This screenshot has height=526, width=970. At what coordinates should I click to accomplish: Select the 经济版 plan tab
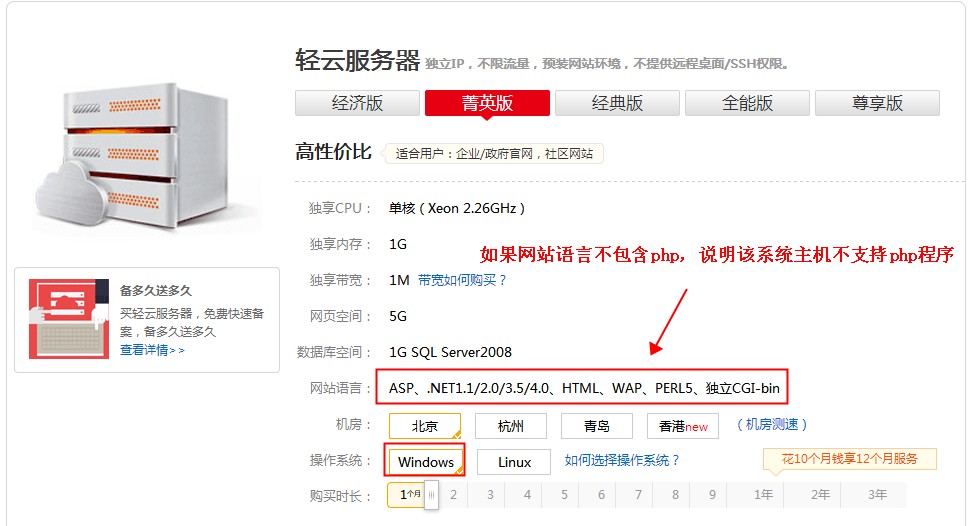[357, 103]
